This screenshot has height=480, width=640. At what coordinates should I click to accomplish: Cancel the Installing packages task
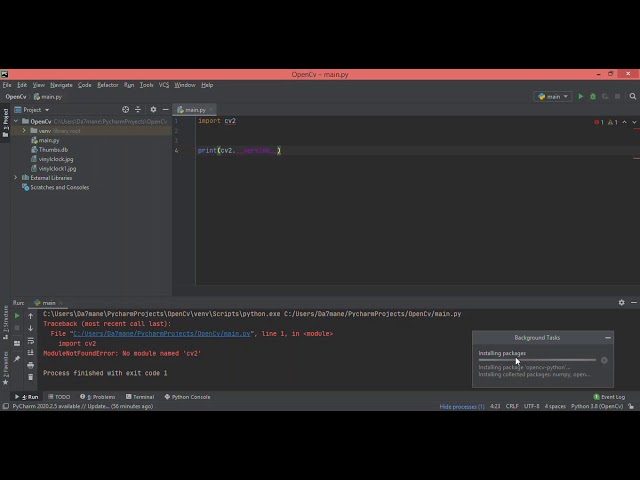coord(604,360)
